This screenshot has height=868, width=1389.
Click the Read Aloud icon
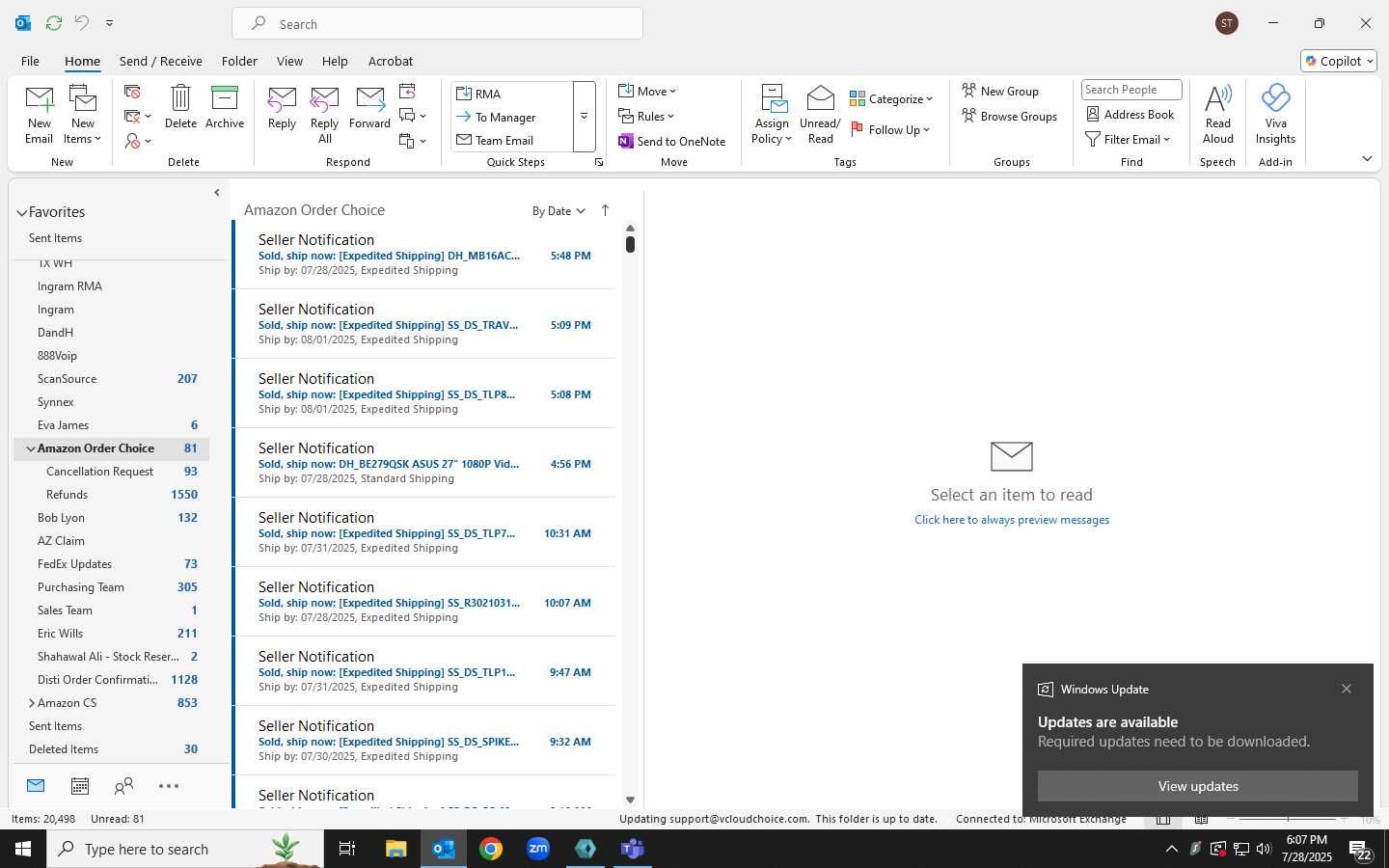coord(1218,114)
